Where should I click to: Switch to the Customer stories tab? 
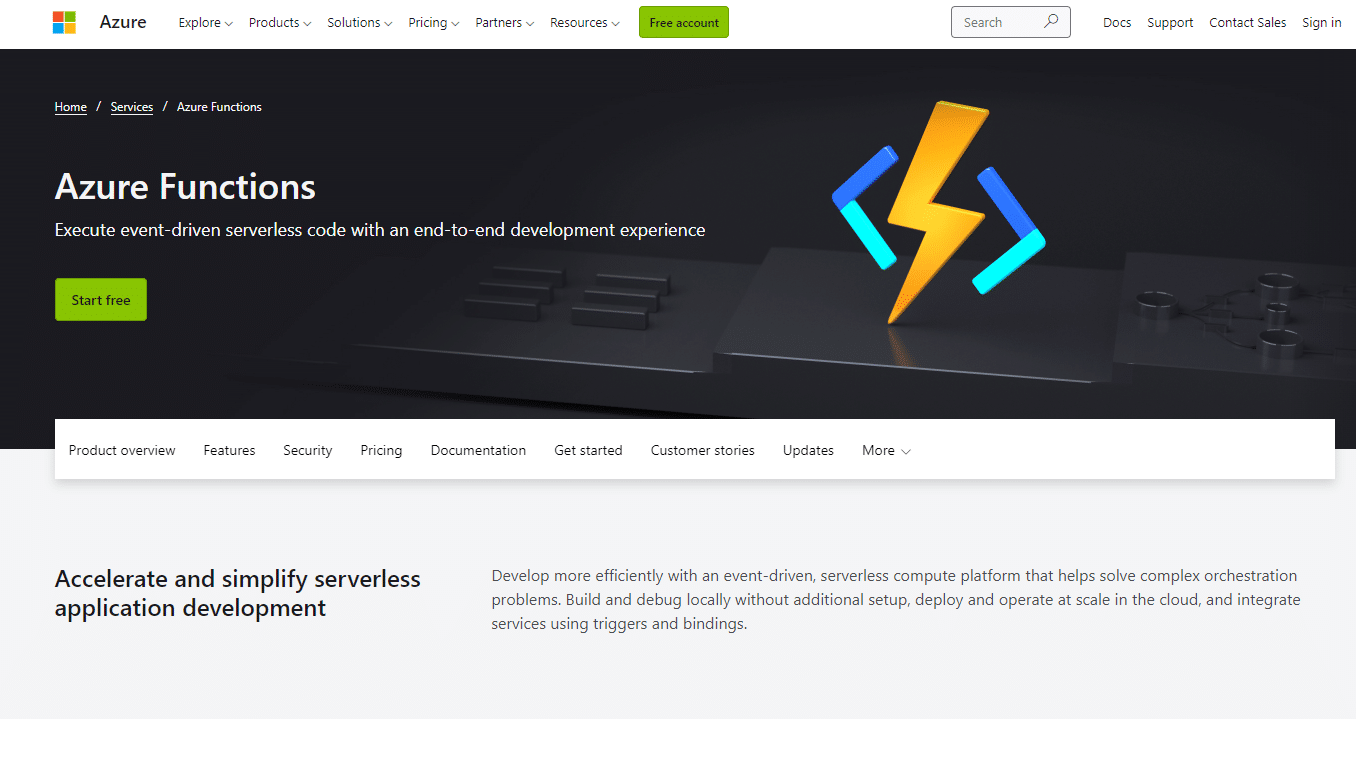click(702, 450)
